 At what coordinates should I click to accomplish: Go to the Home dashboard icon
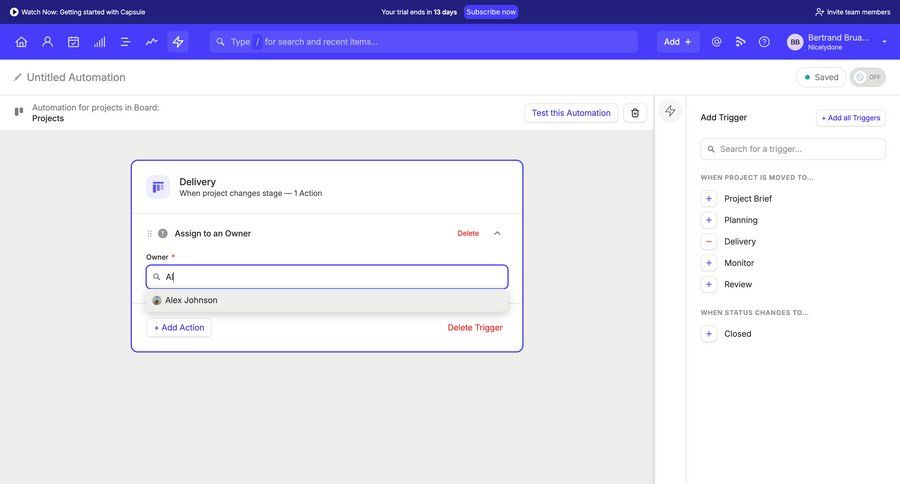(x=21, y=42)
